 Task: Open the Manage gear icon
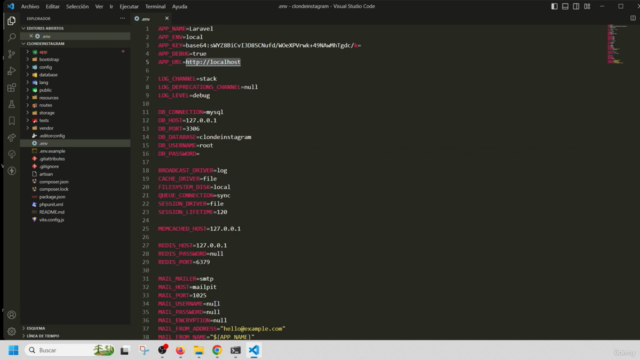point(11,331)
